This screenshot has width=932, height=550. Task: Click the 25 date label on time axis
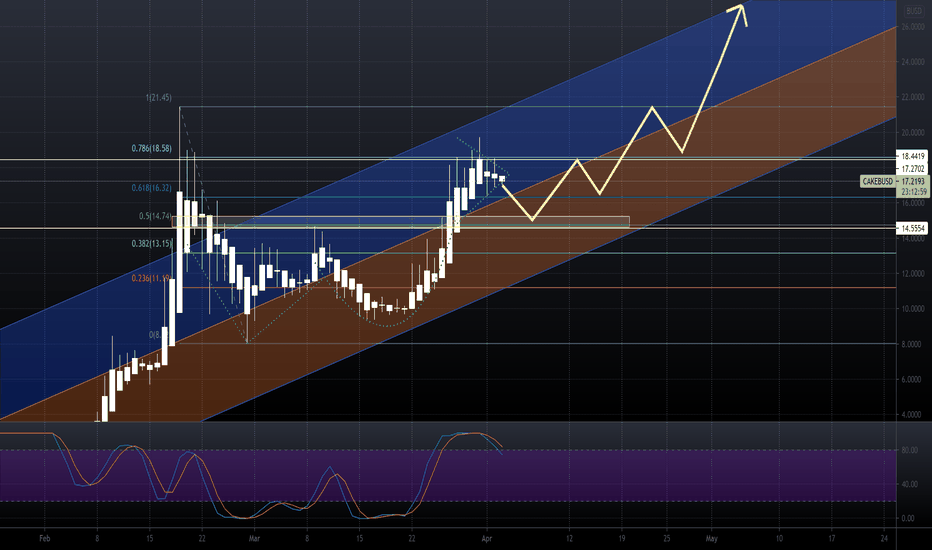[x=667, y=539]
